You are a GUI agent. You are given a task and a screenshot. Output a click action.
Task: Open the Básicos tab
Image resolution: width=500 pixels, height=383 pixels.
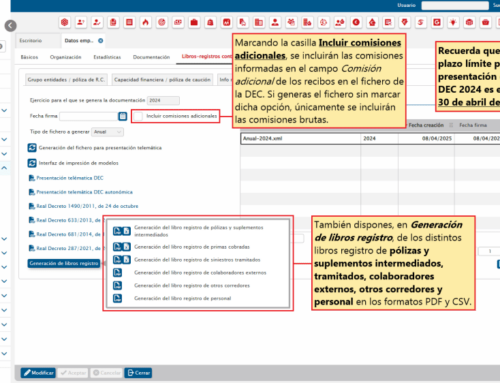click(x=29, y=57)
